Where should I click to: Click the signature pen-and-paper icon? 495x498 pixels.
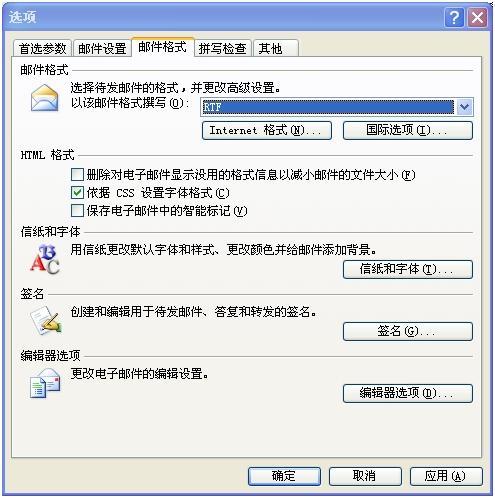pyautogui.click(x=46, y=320)
